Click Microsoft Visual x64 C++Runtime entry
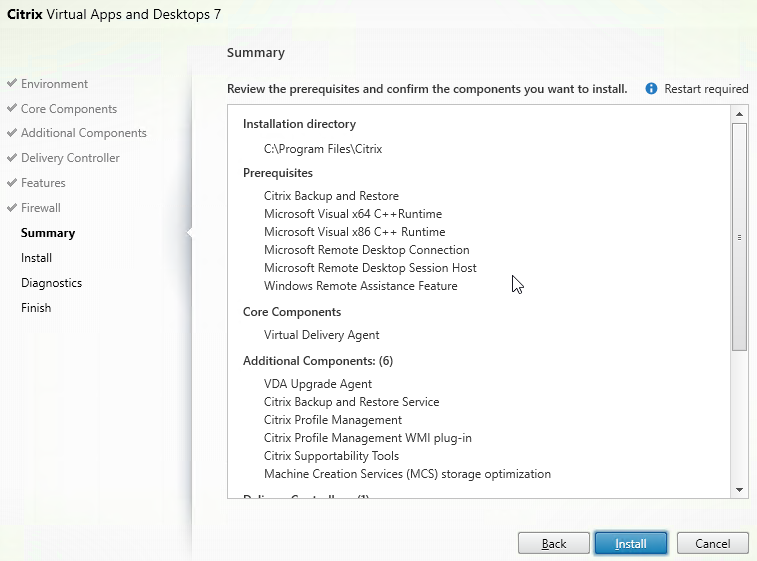Screen dimensions: 757x561 coord(353,214)
